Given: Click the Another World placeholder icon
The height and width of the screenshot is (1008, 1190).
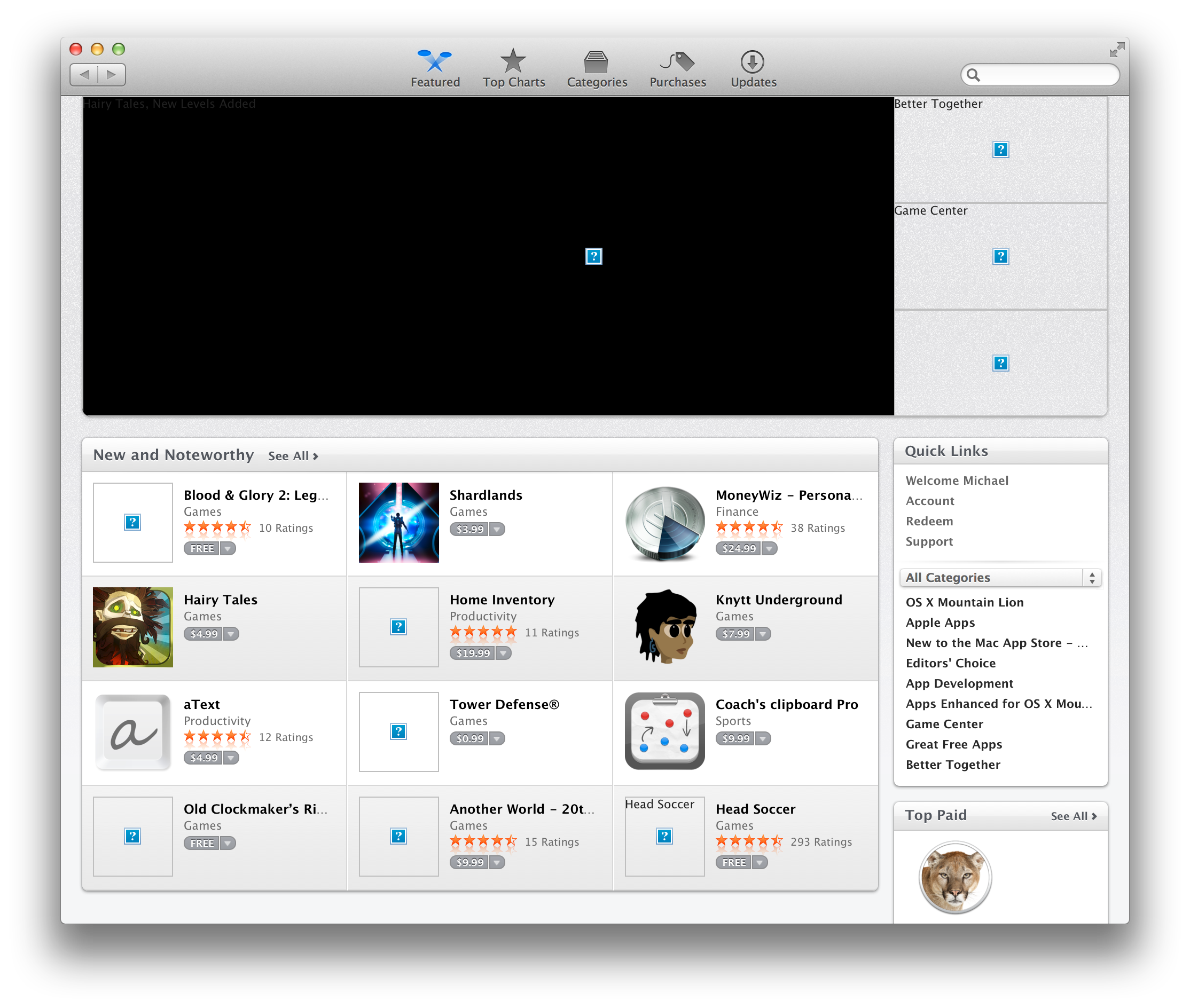Looking at the screenshot, I should tap(398, 836).
